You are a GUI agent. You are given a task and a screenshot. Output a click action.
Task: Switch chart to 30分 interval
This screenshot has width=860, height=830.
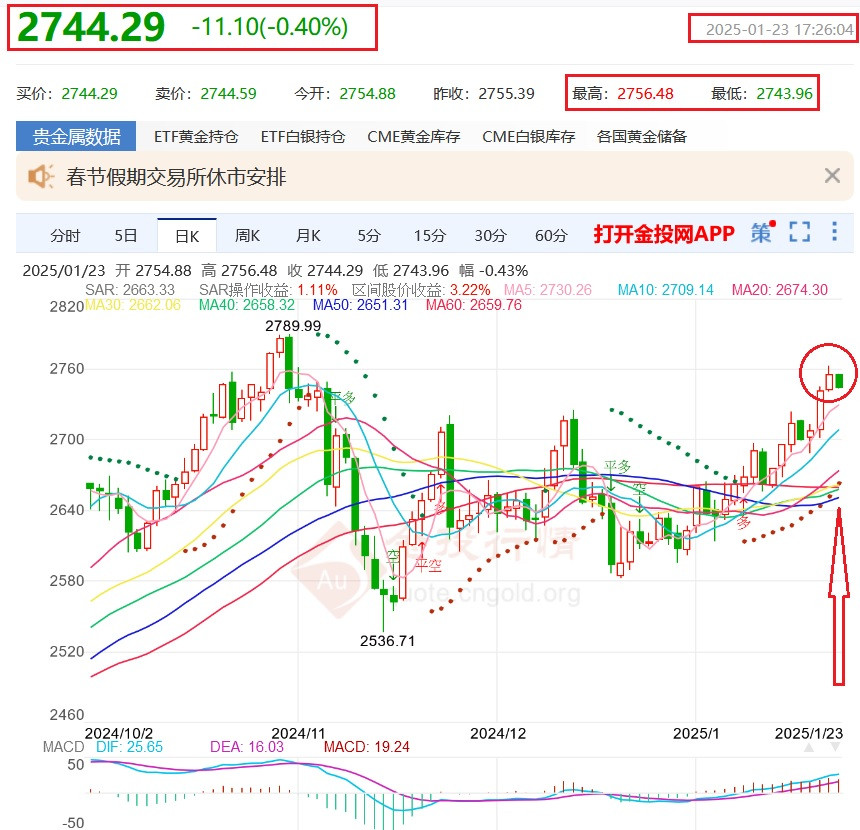coord(490,236)
